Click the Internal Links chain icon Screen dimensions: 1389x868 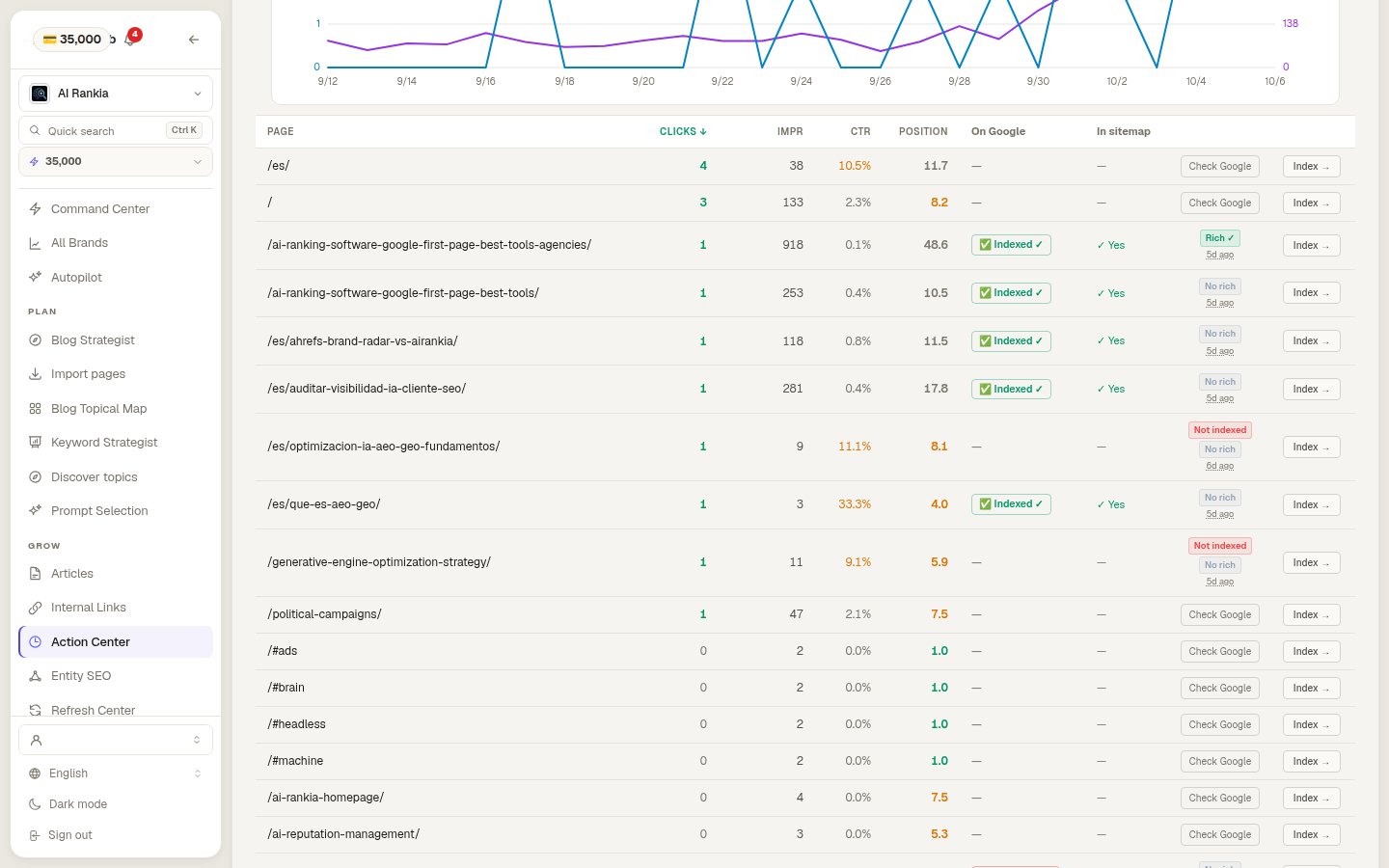click(35, 608)
